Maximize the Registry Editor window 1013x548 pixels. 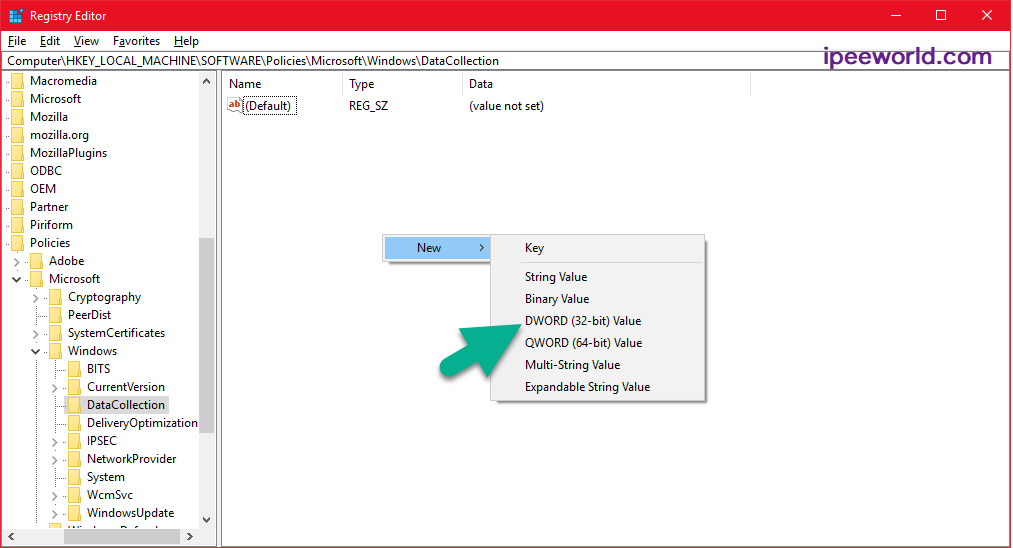(941, 16)
